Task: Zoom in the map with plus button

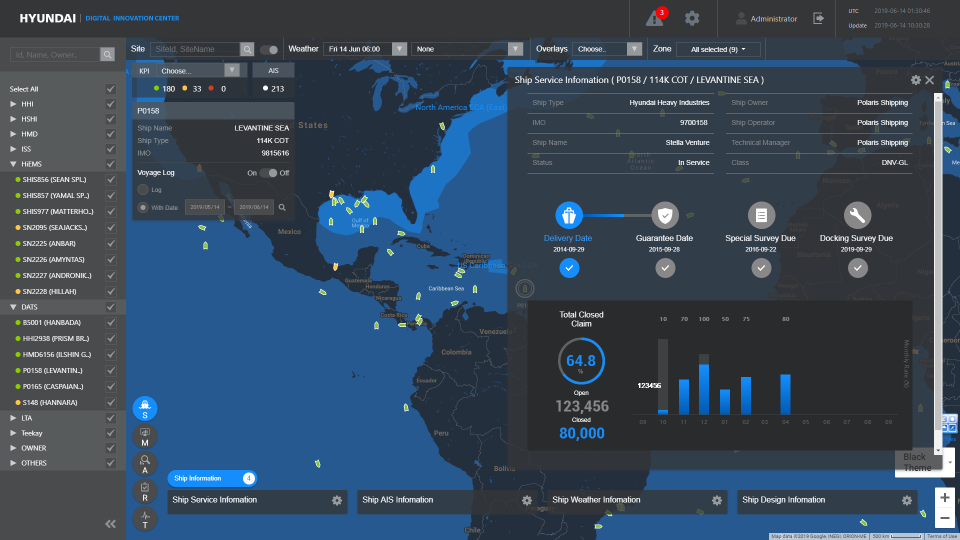Action: 945,497
